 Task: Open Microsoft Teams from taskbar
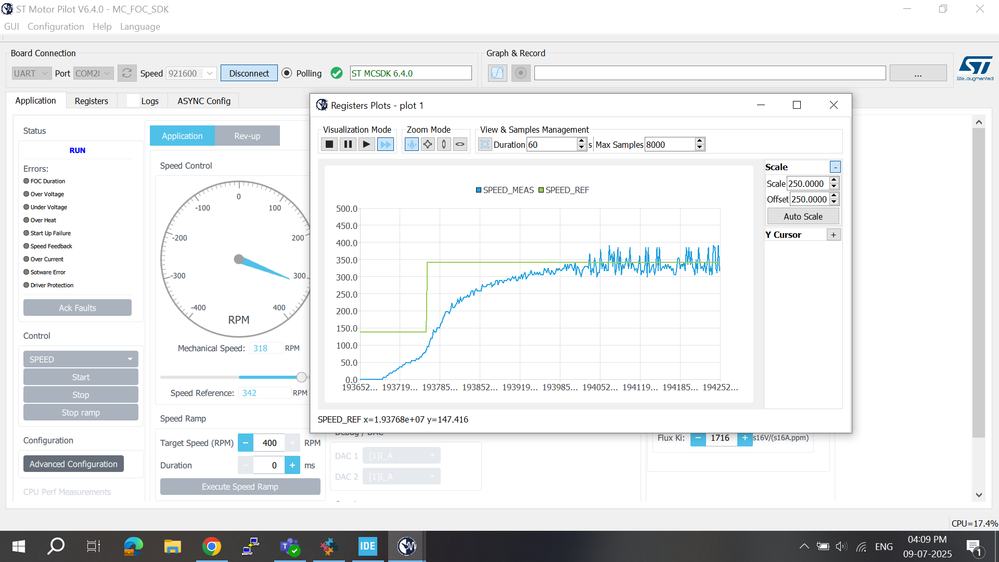point(290,547)
